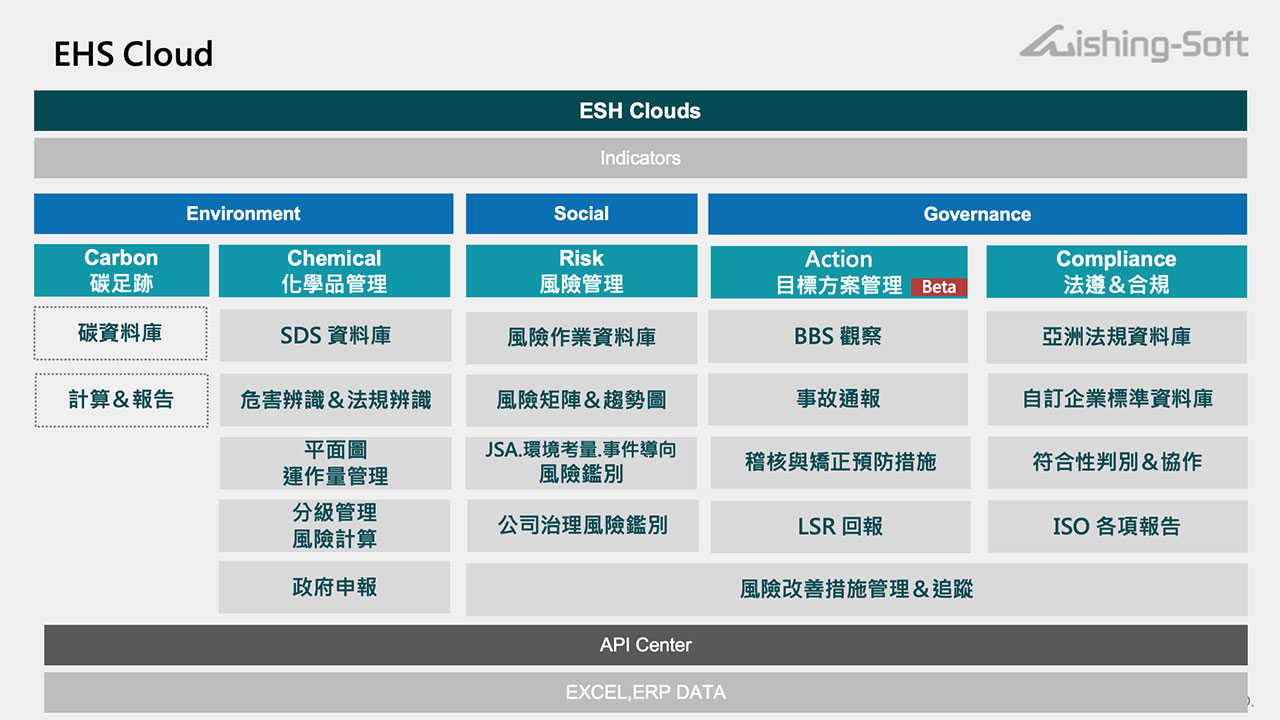Select the Governance section header
This screenshot has width=1280, height=720.
pyautogui.click(x=977, y=214)
